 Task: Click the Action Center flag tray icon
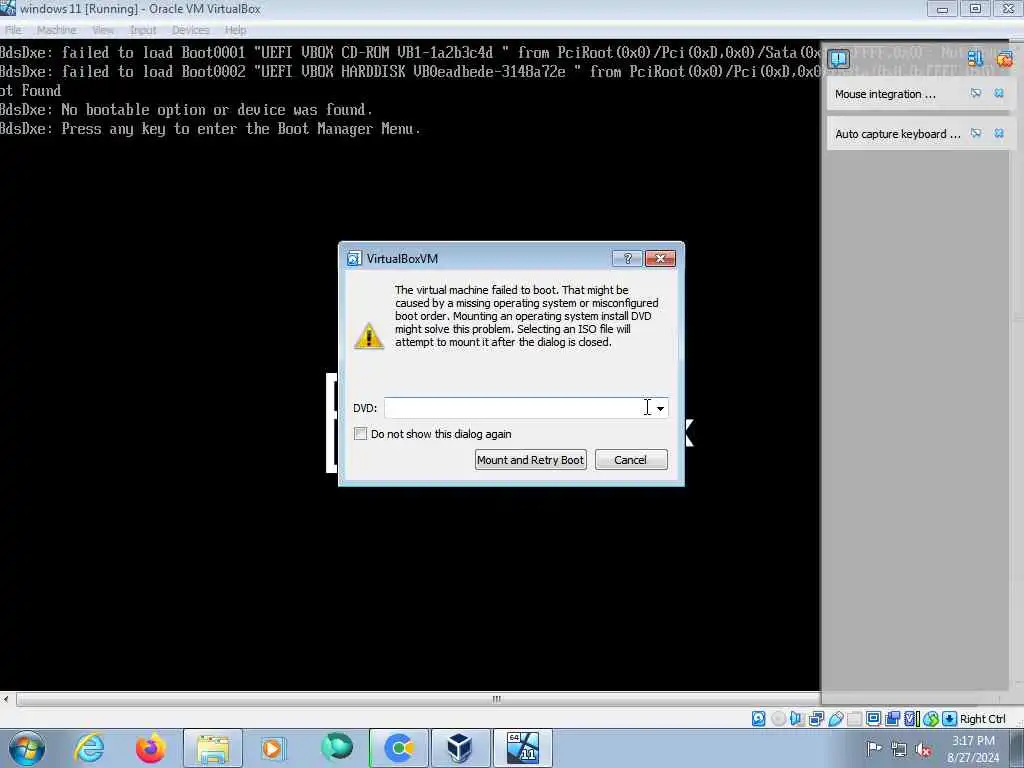click(x=874, y=748)
